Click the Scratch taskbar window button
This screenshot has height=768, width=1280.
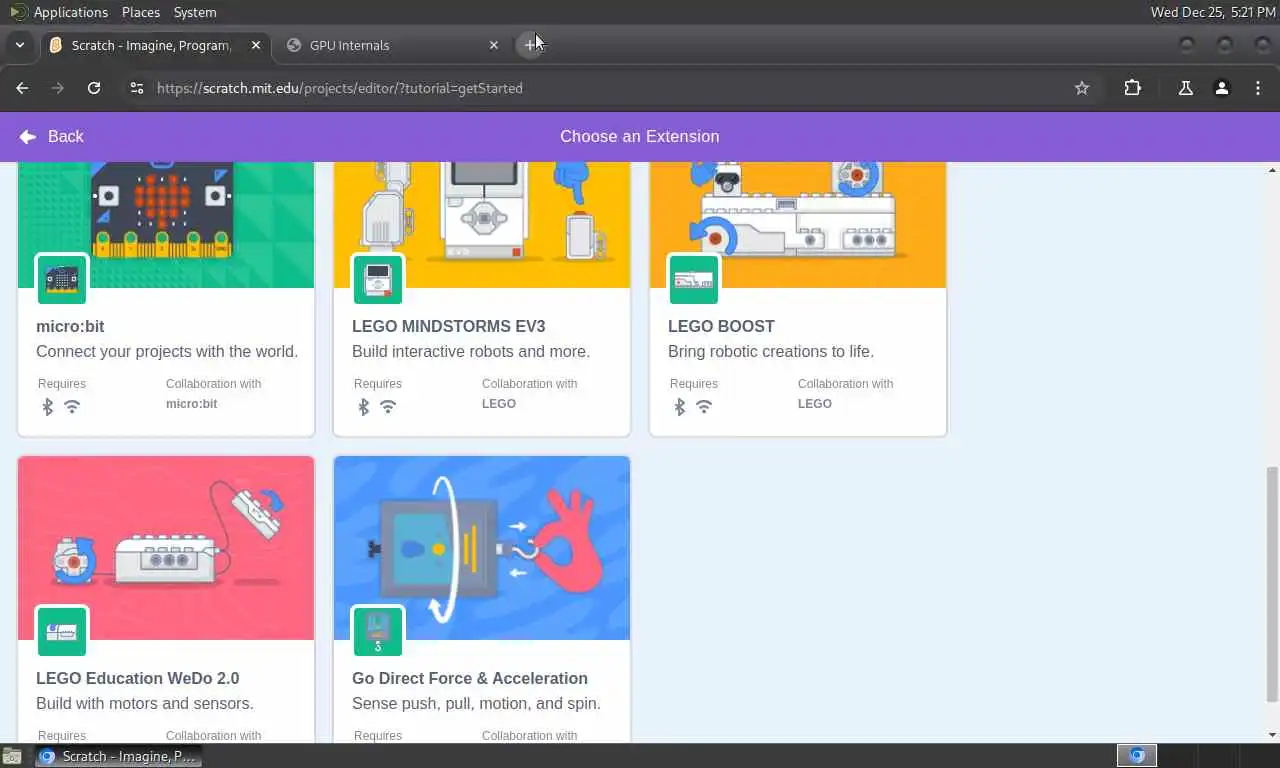point(119,756)
